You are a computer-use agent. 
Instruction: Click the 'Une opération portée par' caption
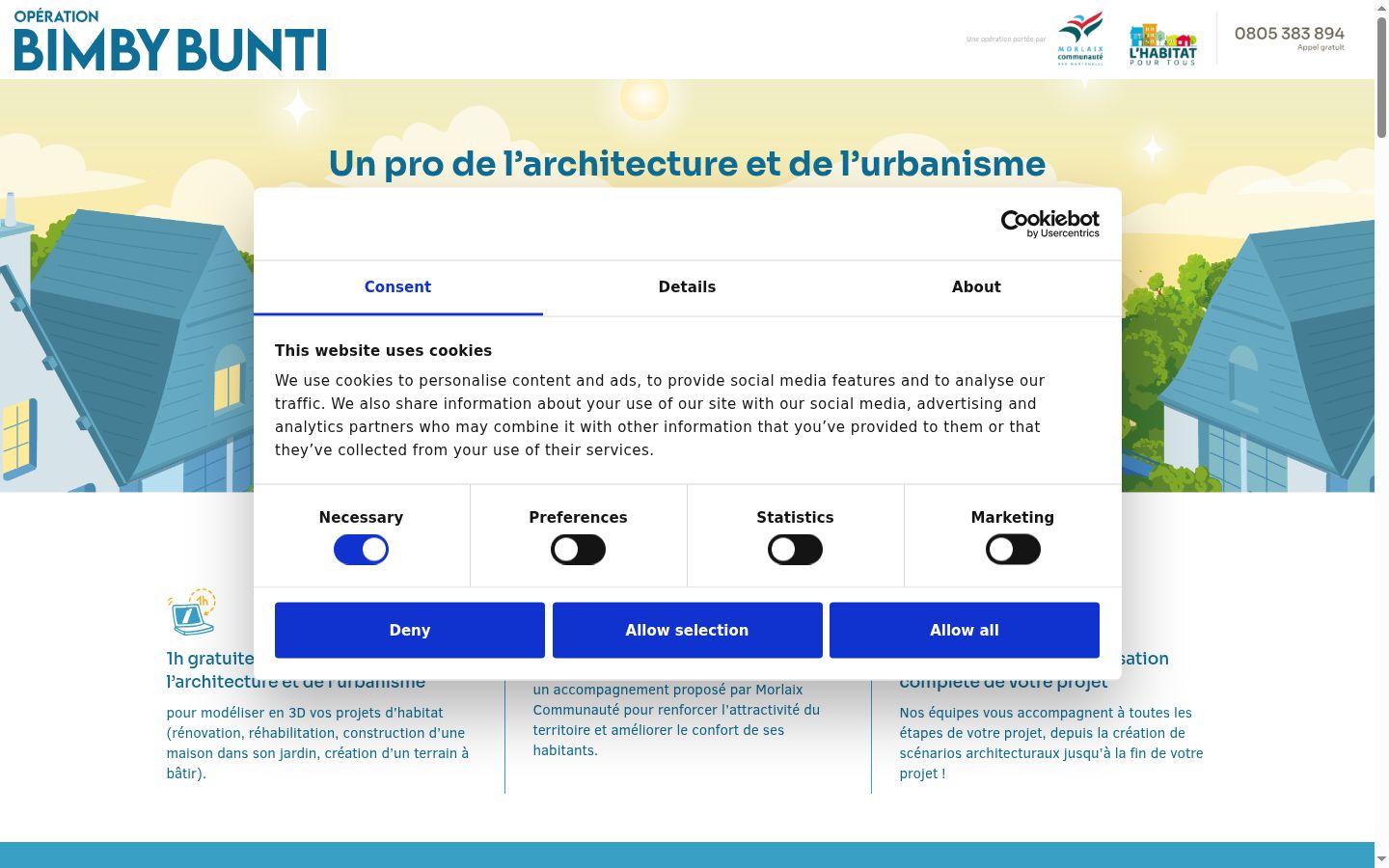click(x=1006, y=40)
